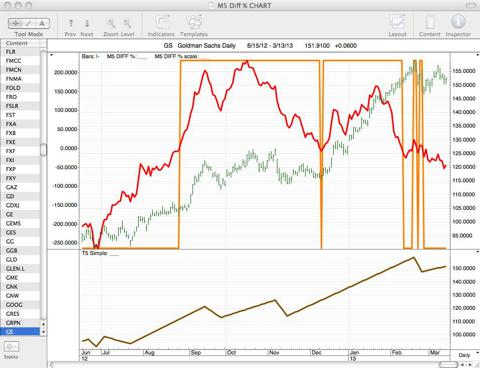Open the gear menu above Stocks
Image resolution: width=480 pixels, height=368 pixels.
(11, 347)
